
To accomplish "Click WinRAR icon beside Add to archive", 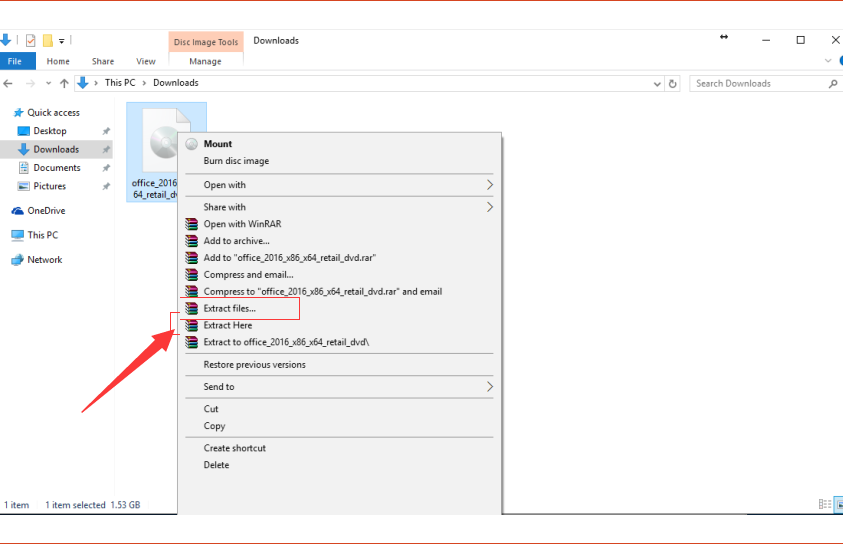I will [192, 241].
